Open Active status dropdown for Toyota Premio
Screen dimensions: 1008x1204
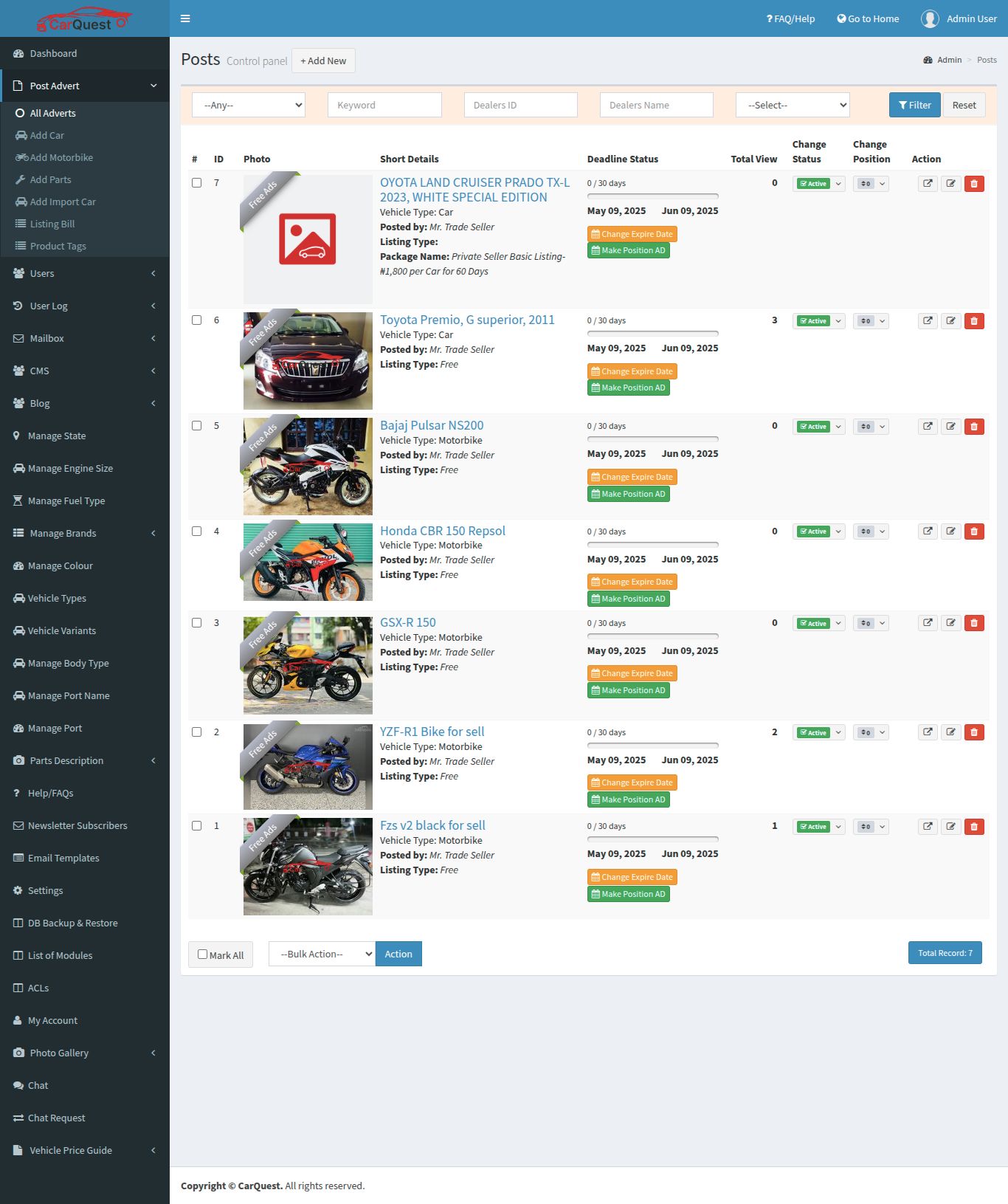pyautogui.click(x=818, y=321)
